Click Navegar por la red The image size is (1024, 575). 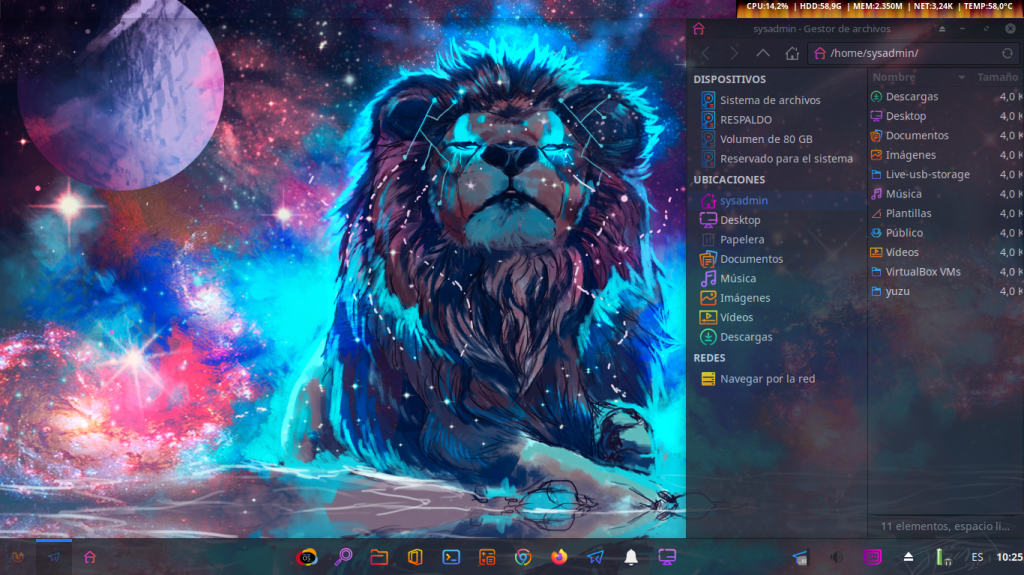(766, 379)
